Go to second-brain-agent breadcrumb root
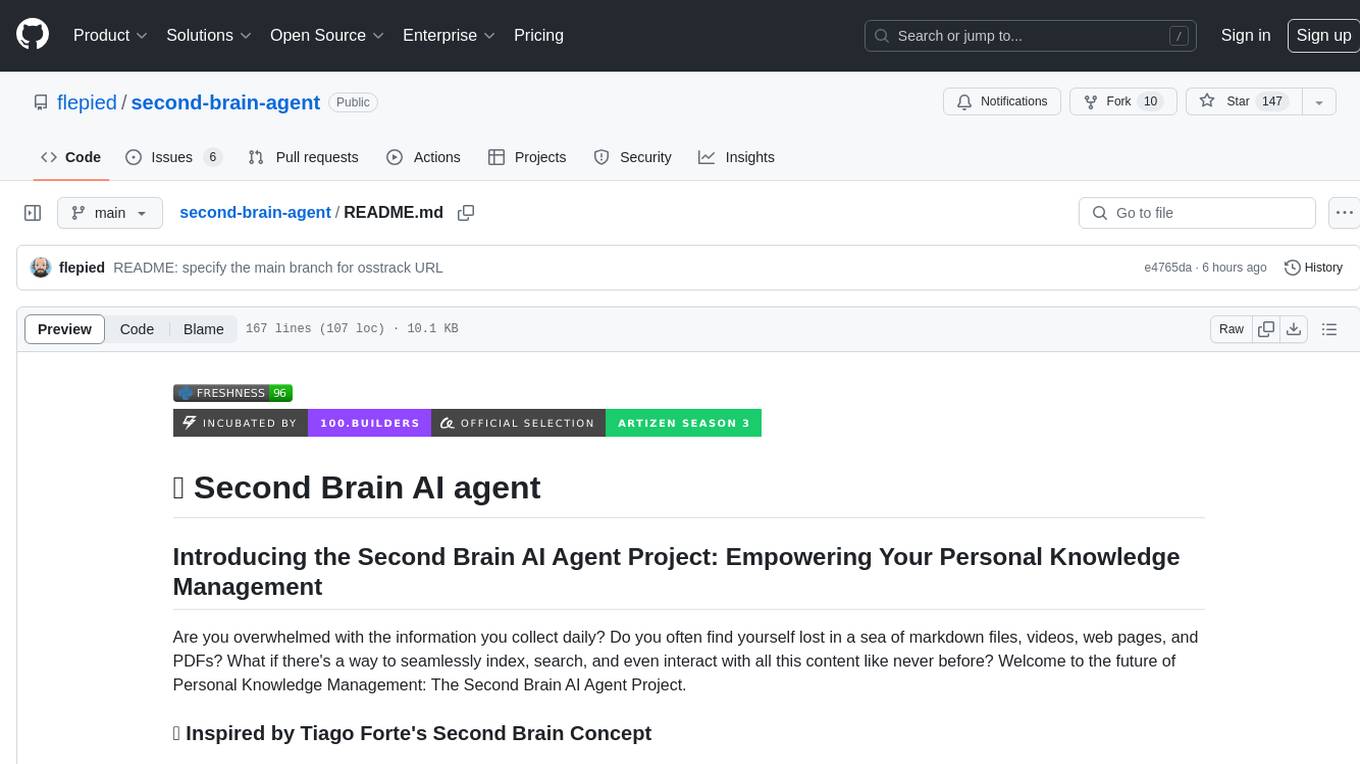 pyautogui.click(x=255, y=212)
